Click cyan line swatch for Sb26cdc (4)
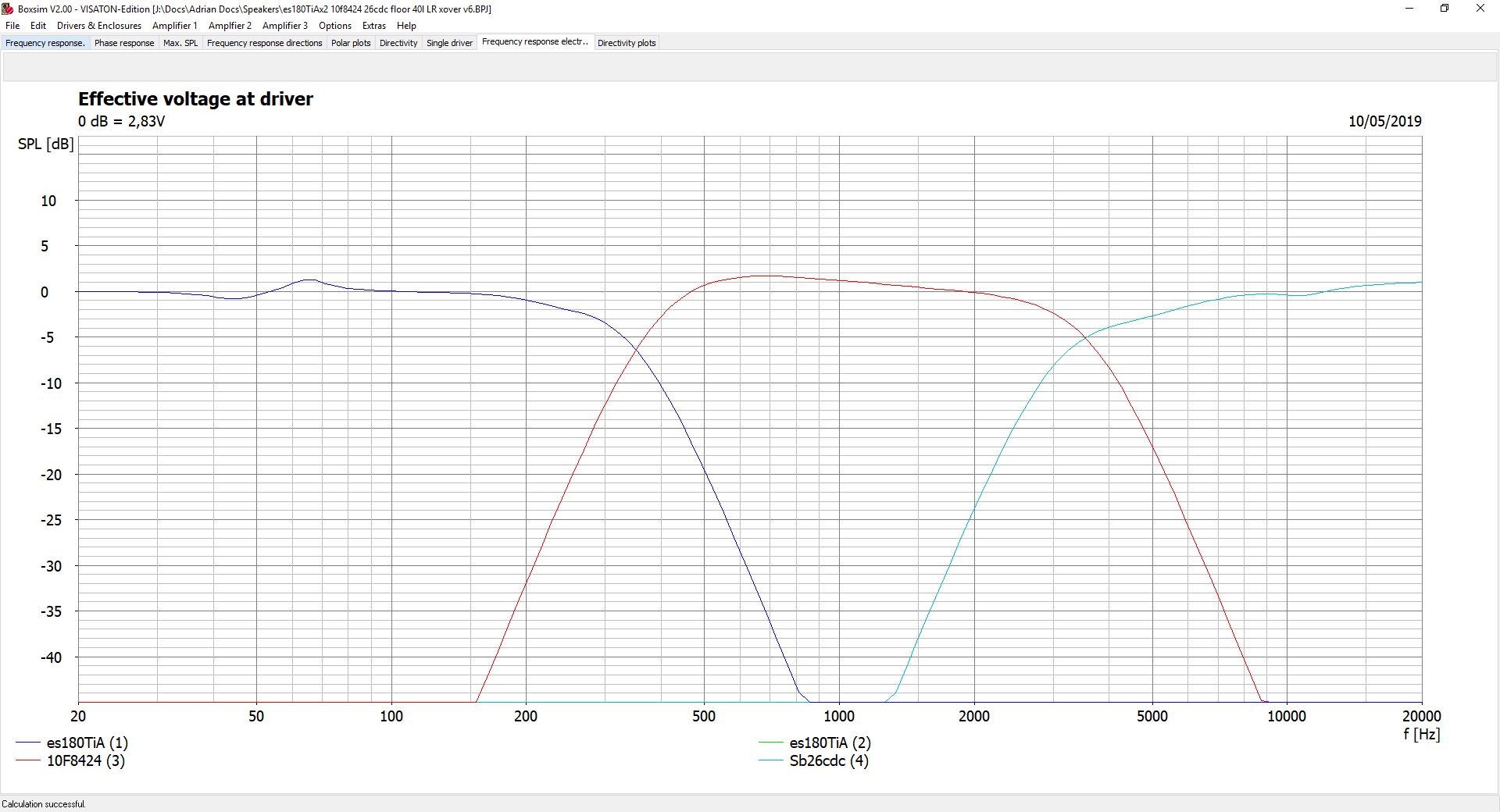1500x812 pixels. point(770,760)
